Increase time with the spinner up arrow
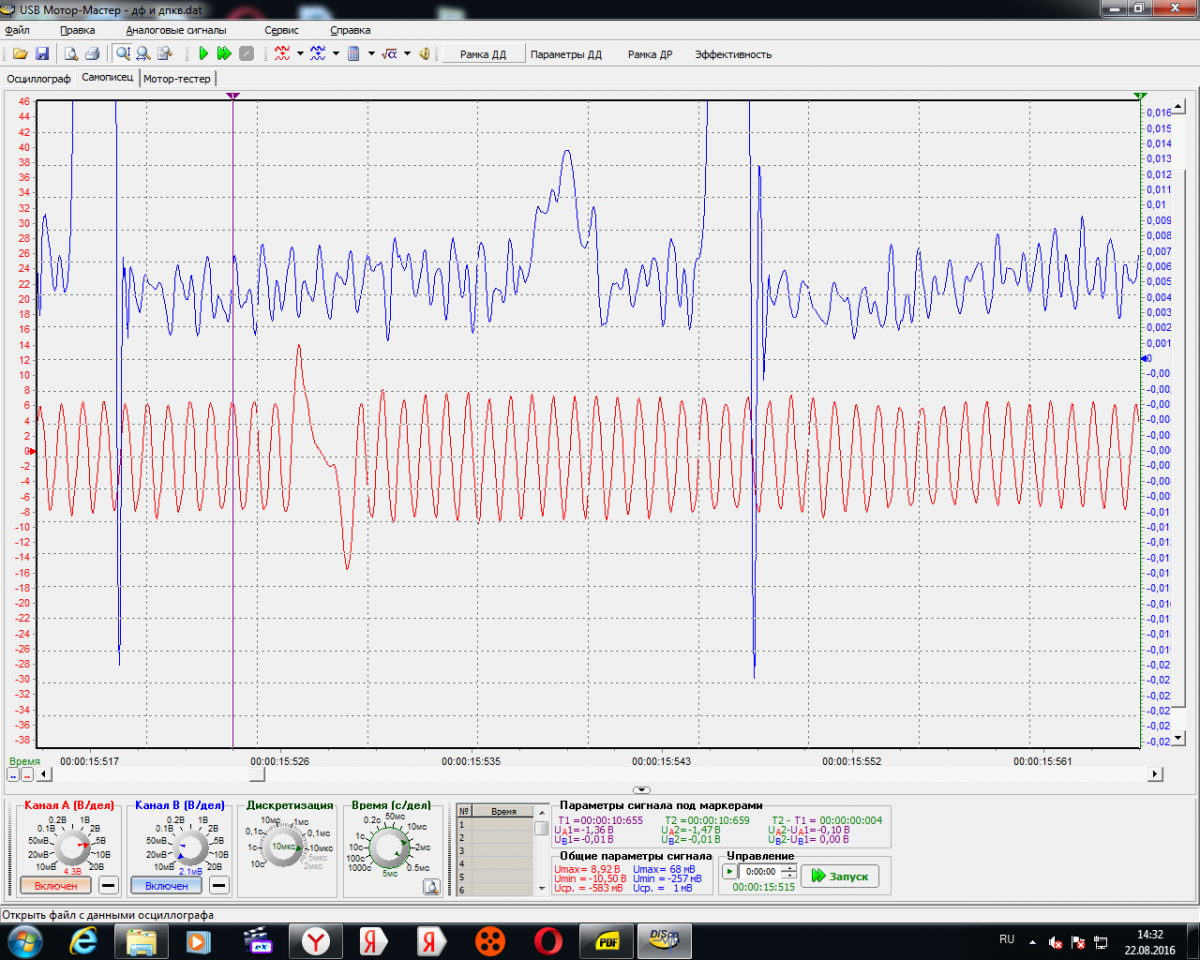Viewport: 1200px width, 960px height. (789, 868)
